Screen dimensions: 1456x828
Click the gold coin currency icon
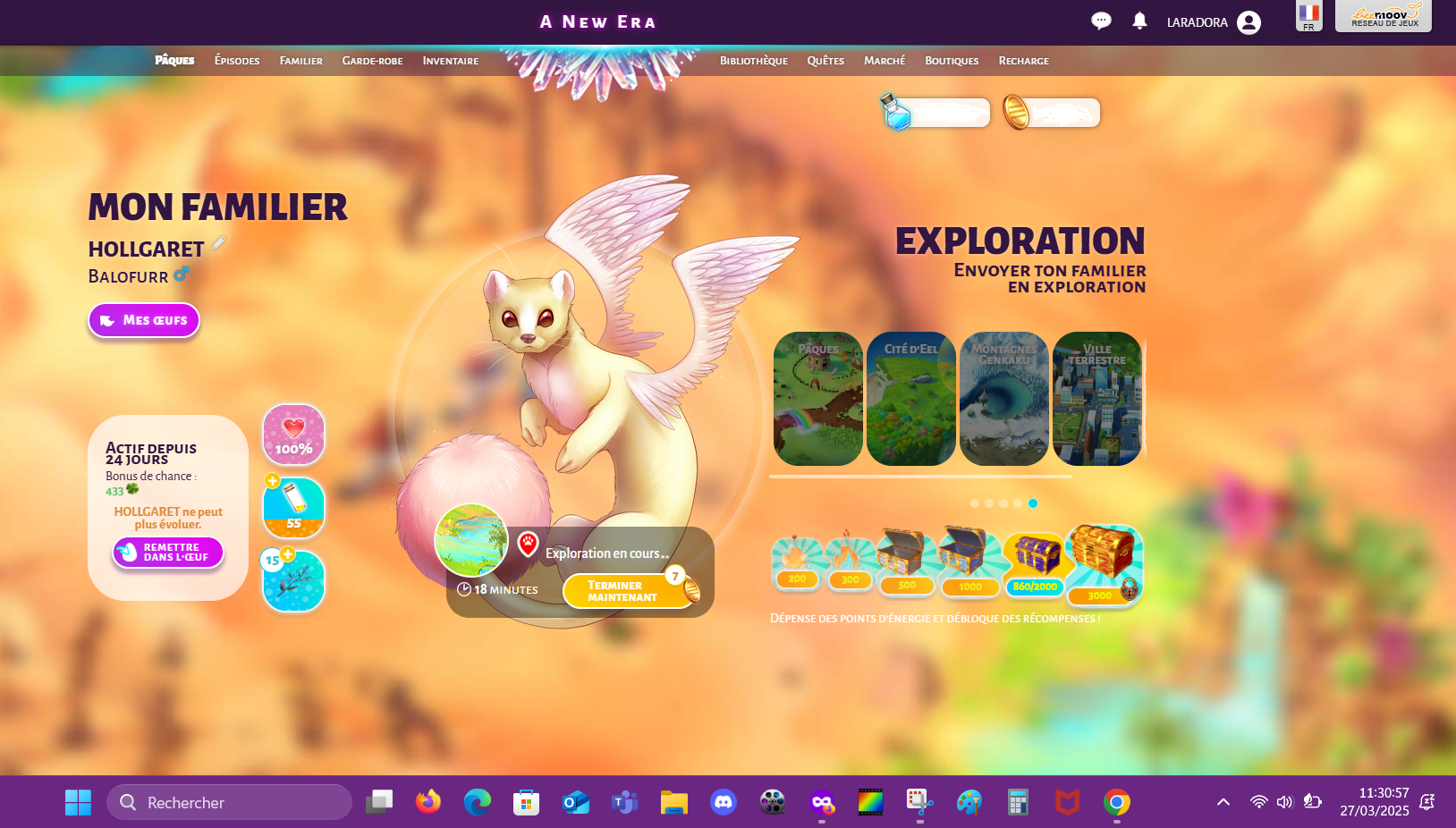pos(1016,112)
